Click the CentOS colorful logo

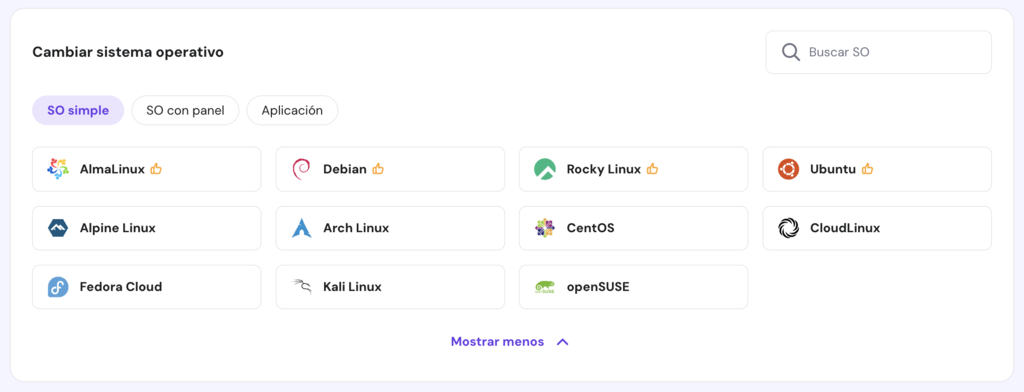click(545, 228)
